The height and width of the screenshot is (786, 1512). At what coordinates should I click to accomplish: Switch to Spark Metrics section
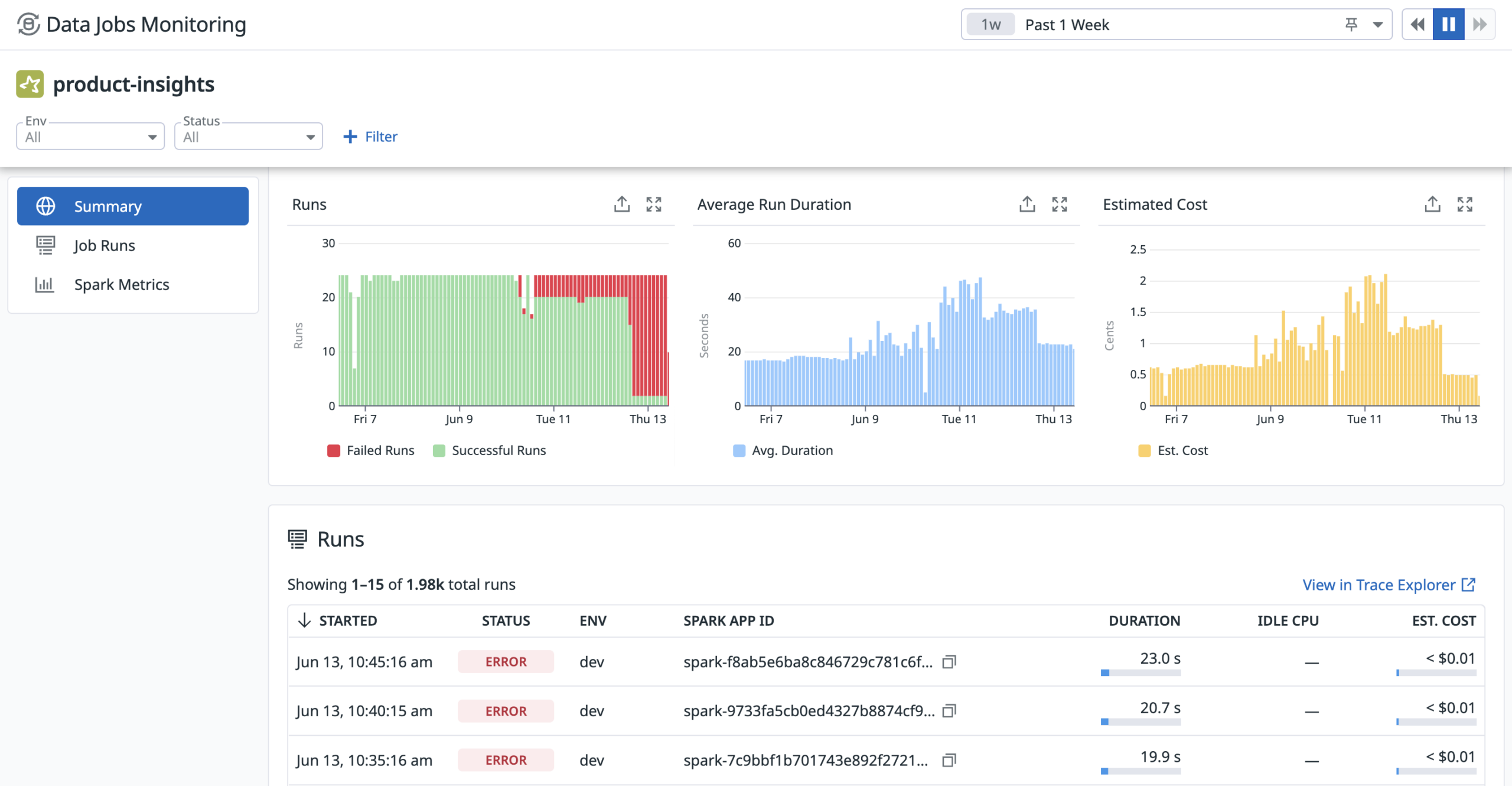tap(133, 284)
